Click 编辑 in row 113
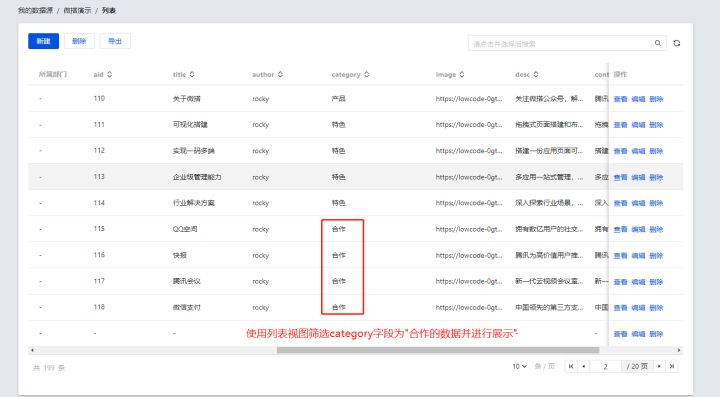The width and height of the screenshot is (720, 397). click(x=638, y=177)
